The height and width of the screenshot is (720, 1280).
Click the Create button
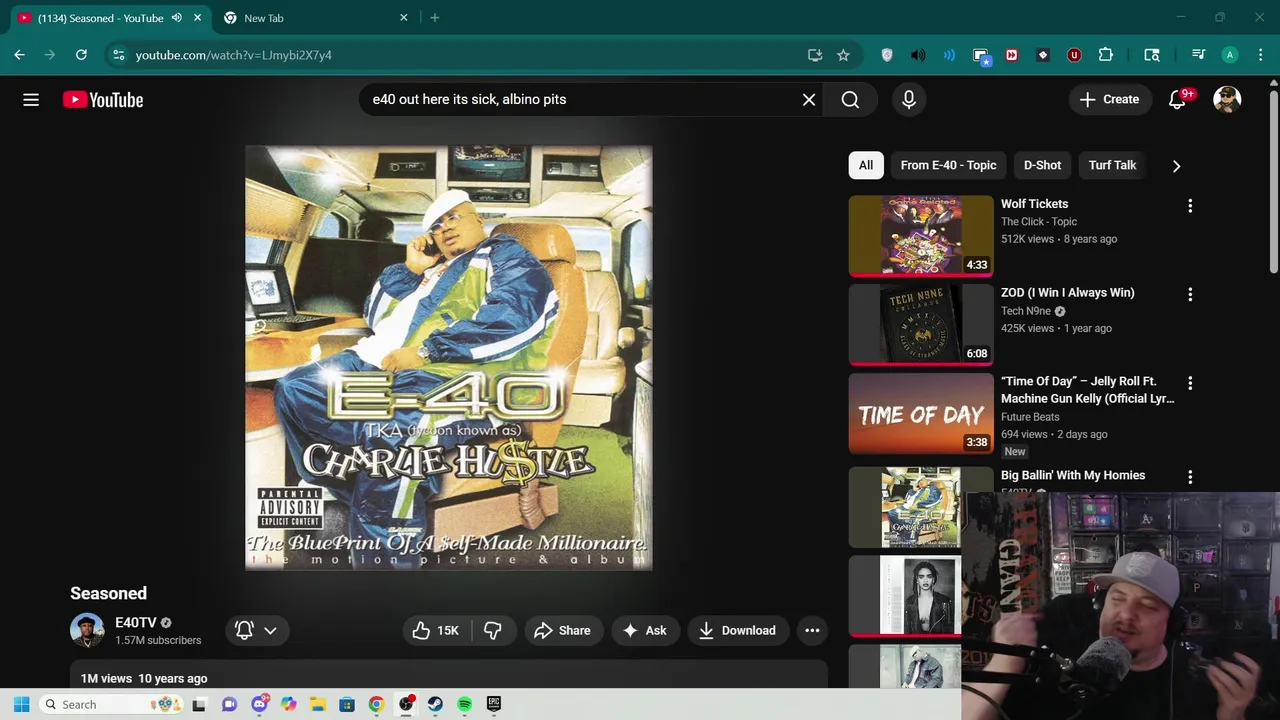click(1110, 100)
